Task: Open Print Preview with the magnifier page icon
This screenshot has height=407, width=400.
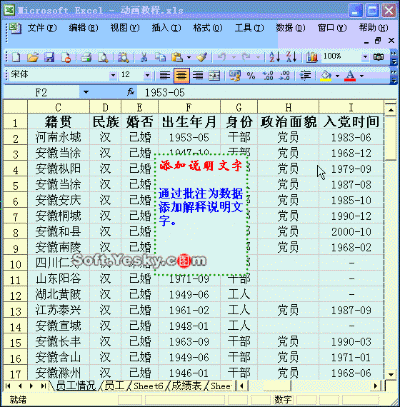Action: tap(103, 57)
